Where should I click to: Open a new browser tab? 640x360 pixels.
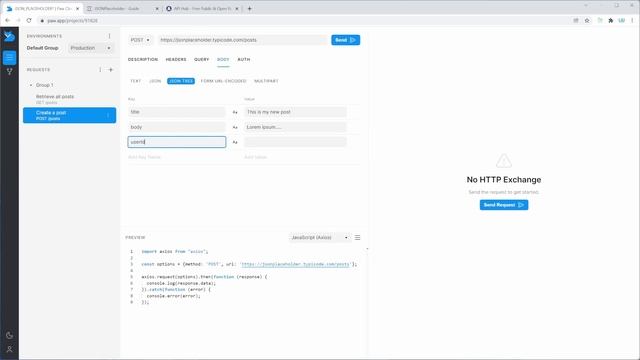coord(249,8)
